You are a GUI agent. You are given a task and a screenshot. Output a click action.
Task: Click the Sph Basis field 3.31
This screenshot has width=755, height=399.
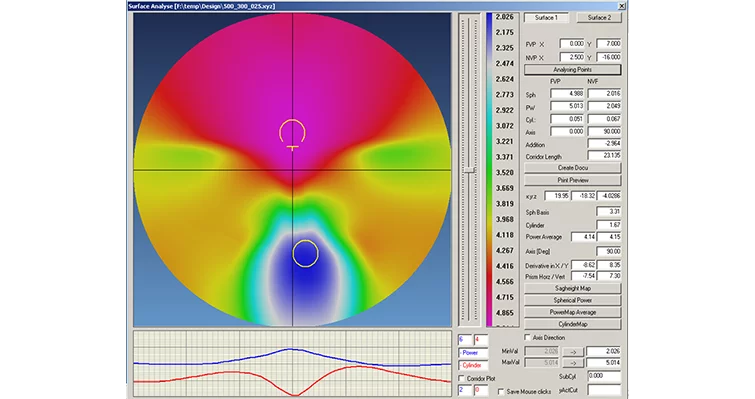pos(609,212)
